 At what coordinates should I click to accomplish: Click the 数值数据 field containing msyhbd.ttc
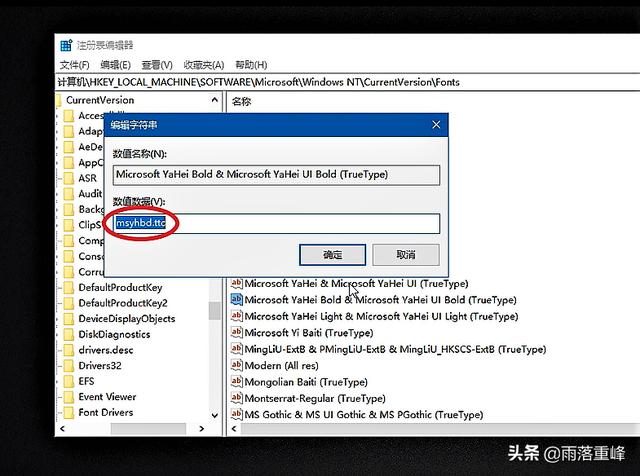pos(276,223)
